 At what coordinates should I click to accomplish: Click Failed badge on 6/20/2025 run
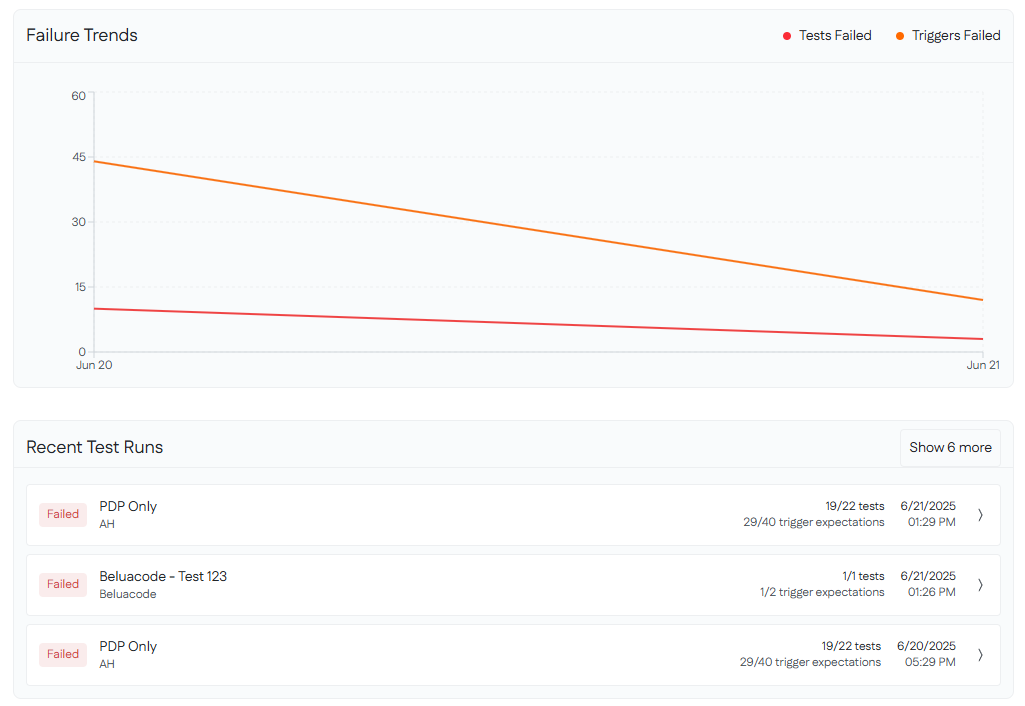point(63,654)
